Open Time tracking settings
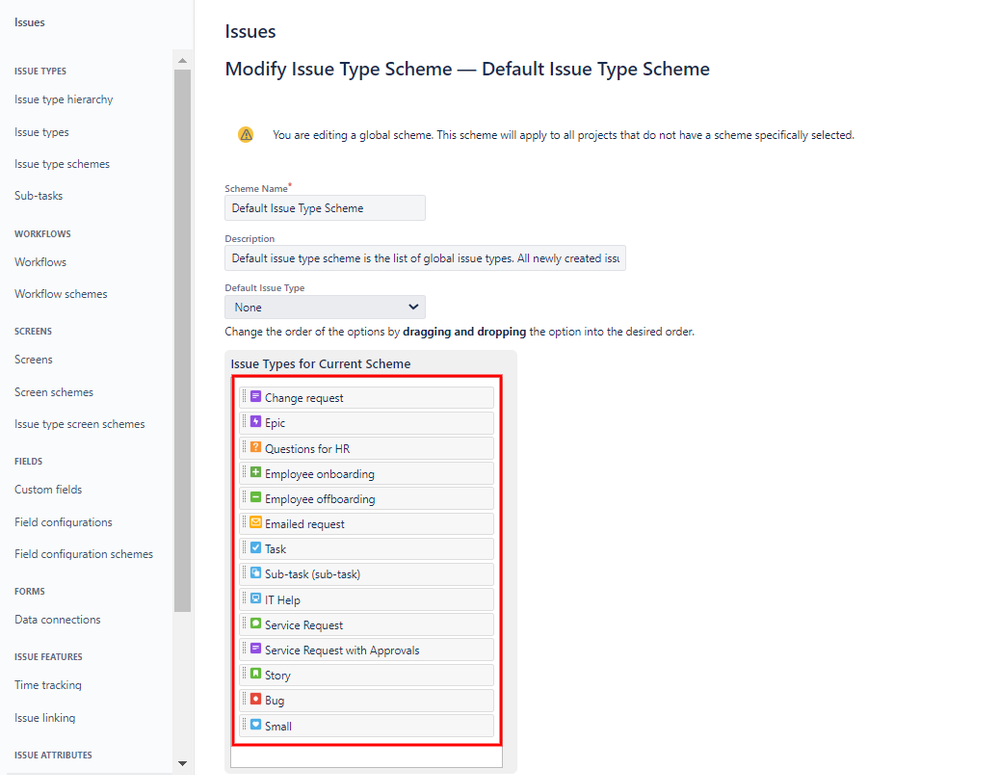The width and height of the screenshot is (999, 775). point(48,685)
